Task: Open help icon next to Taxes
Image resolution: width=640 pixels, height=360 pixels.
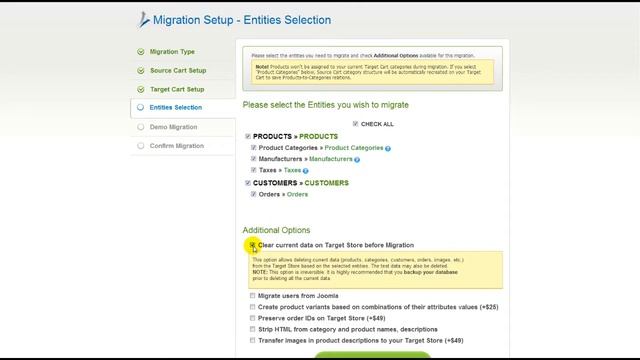Action: click(x=305, y=171)
